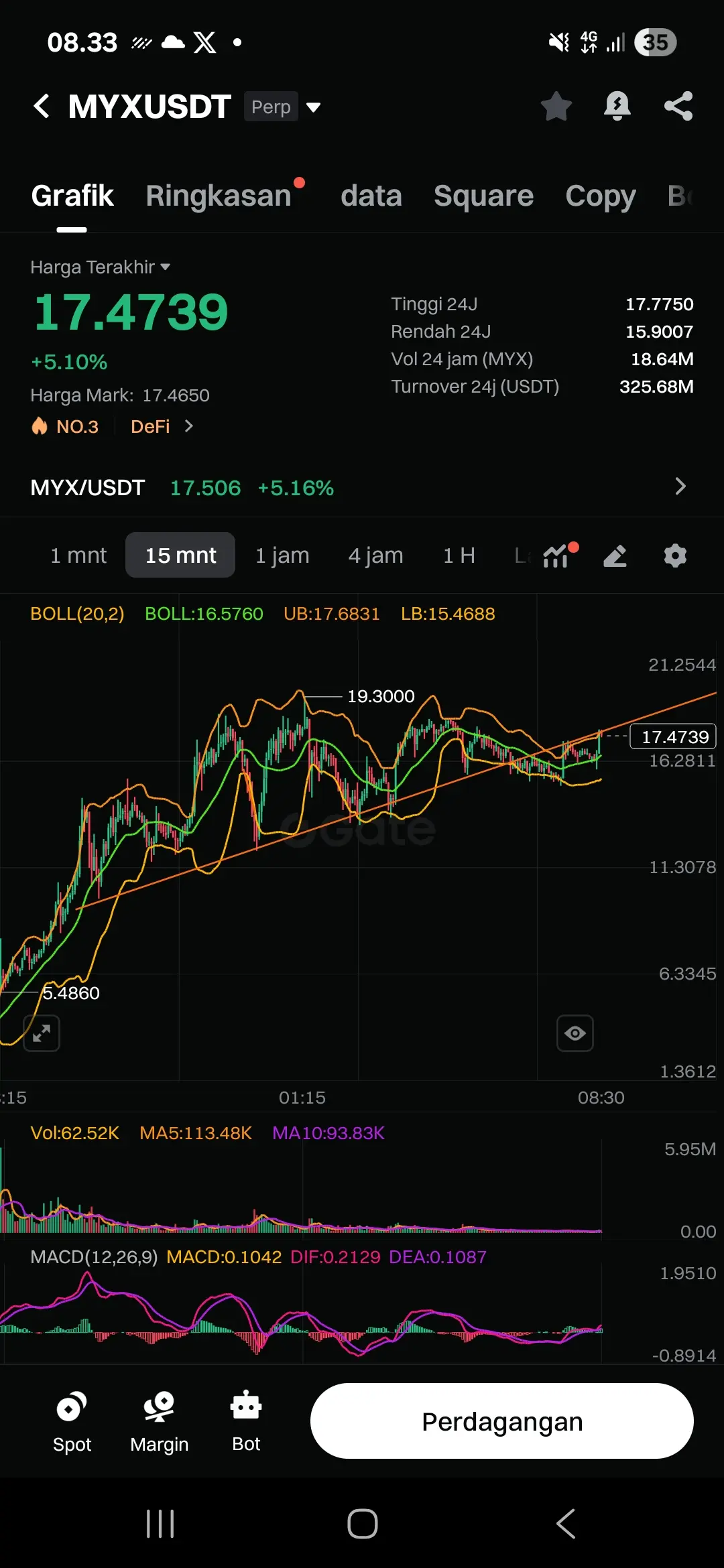The image size is (724, 1568).
Task: Open Spot trading shortcut
Action: click(72, 1422)
